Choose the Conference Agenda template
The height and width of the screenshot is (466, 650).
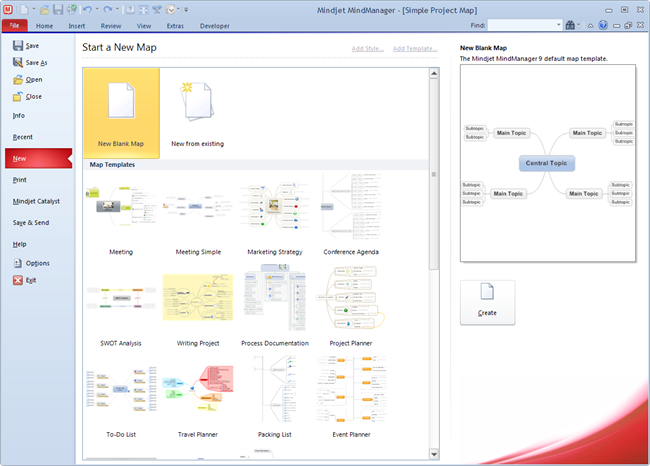351,215
